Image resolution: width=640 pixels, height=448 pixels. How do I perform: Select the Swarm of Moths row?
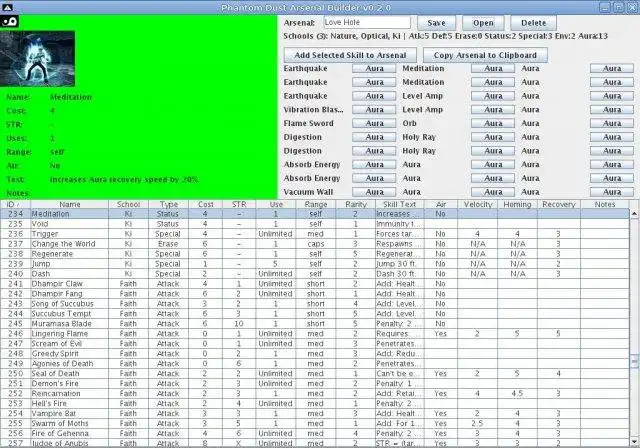click(315, 424)
